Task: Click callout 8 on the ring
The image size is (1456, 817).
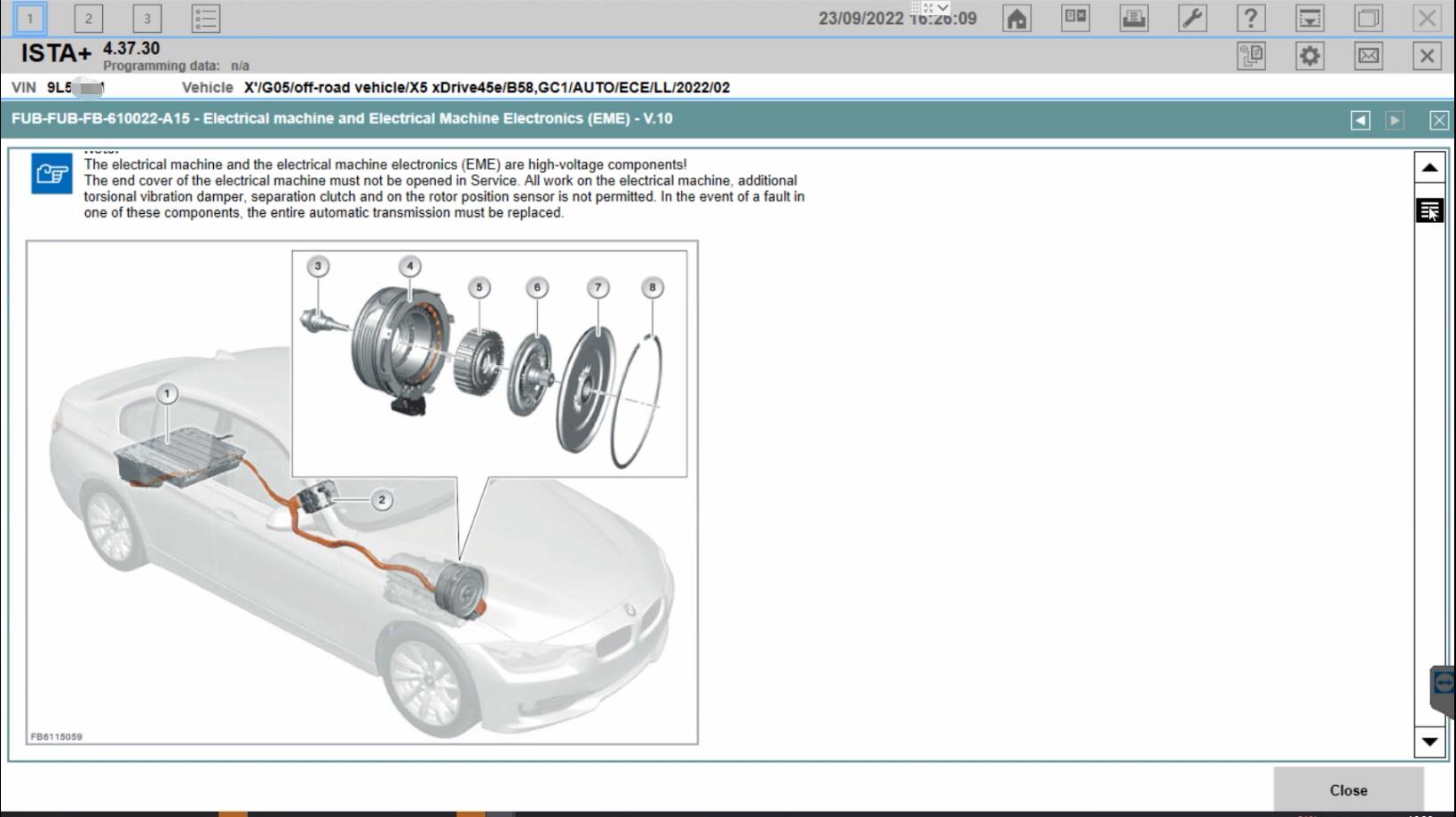Action: pyautogui.click(x=652, y=287)
